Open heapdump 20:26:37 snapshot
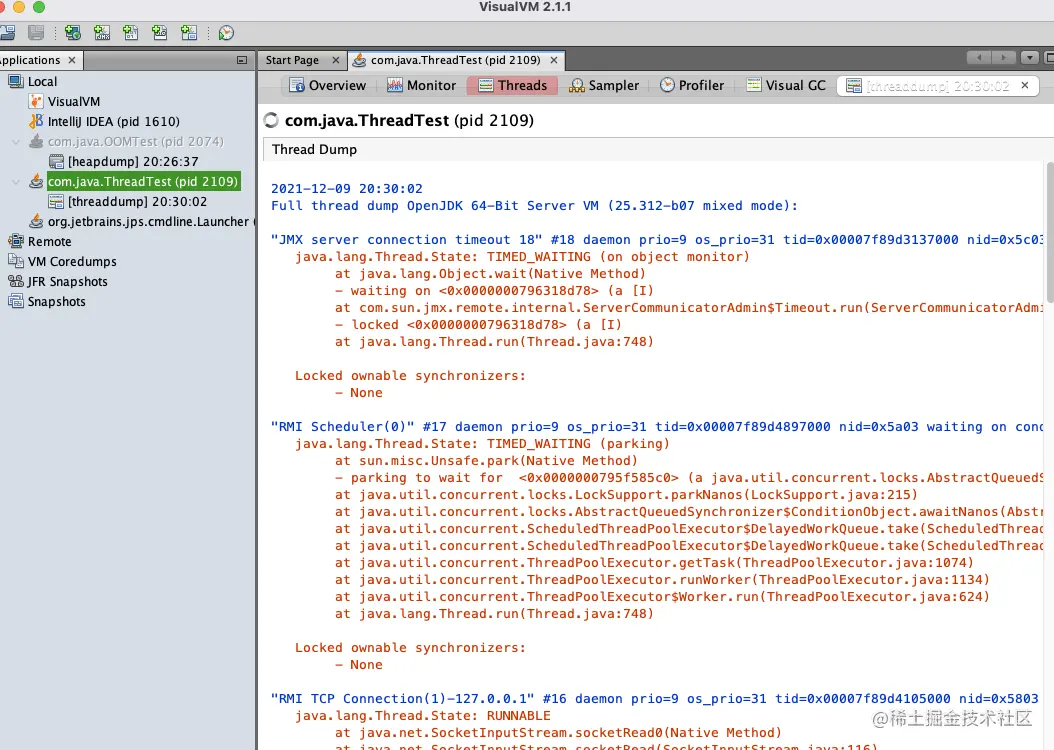The height and width of the screenshot is (750, 1054). (x=133, y=162)
